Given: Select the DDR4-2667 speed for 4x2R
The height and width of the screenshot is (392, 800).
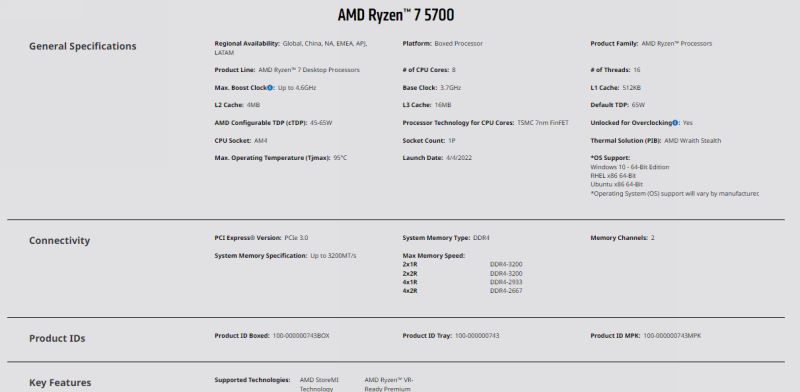Looking at the screenshot, I should [506, 291].
